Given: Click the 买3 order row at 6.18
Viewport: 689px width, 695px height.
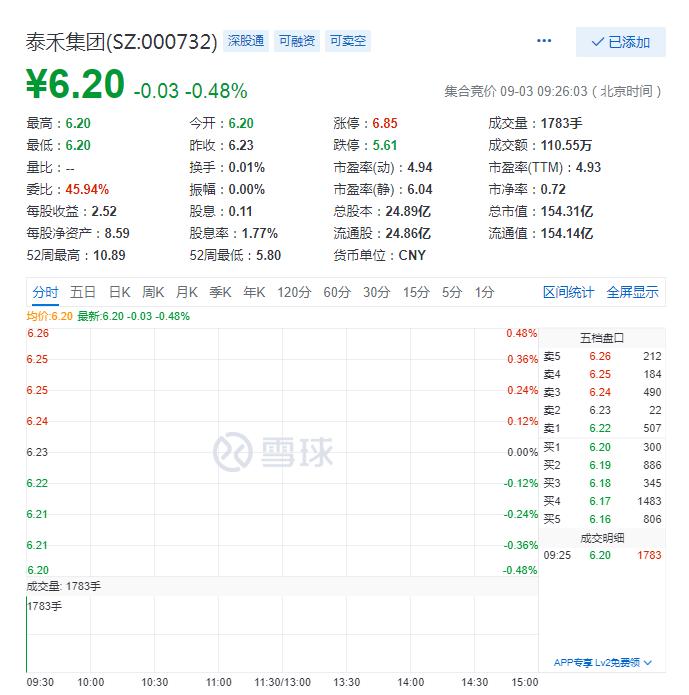Looking at the screenshot, I should tap(602, 483).
